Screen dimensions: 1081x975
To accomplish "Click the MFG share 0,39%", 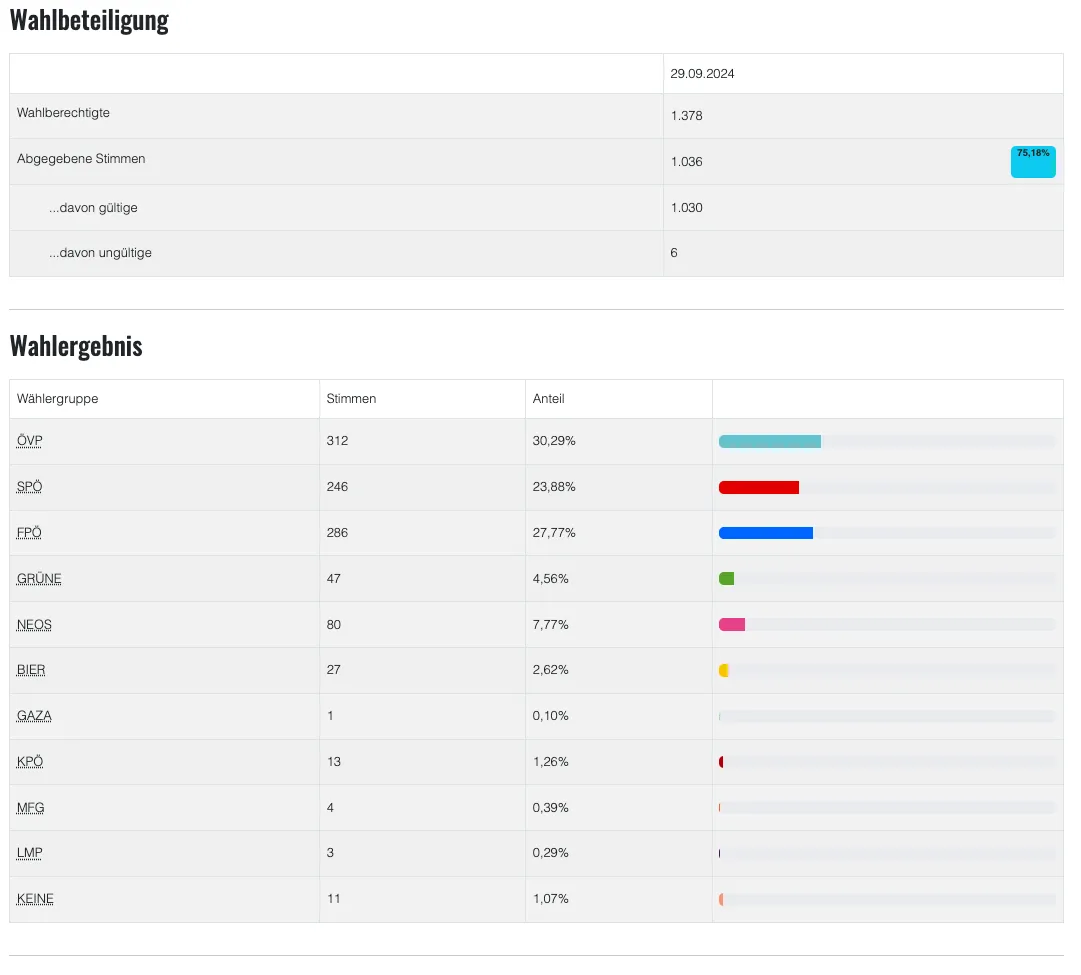I will pos(550,807).
